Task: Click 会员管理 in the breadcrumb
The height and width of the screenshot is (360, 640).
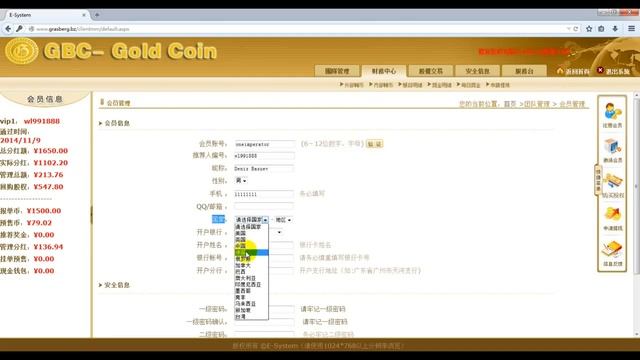Action: click(572, 104)
